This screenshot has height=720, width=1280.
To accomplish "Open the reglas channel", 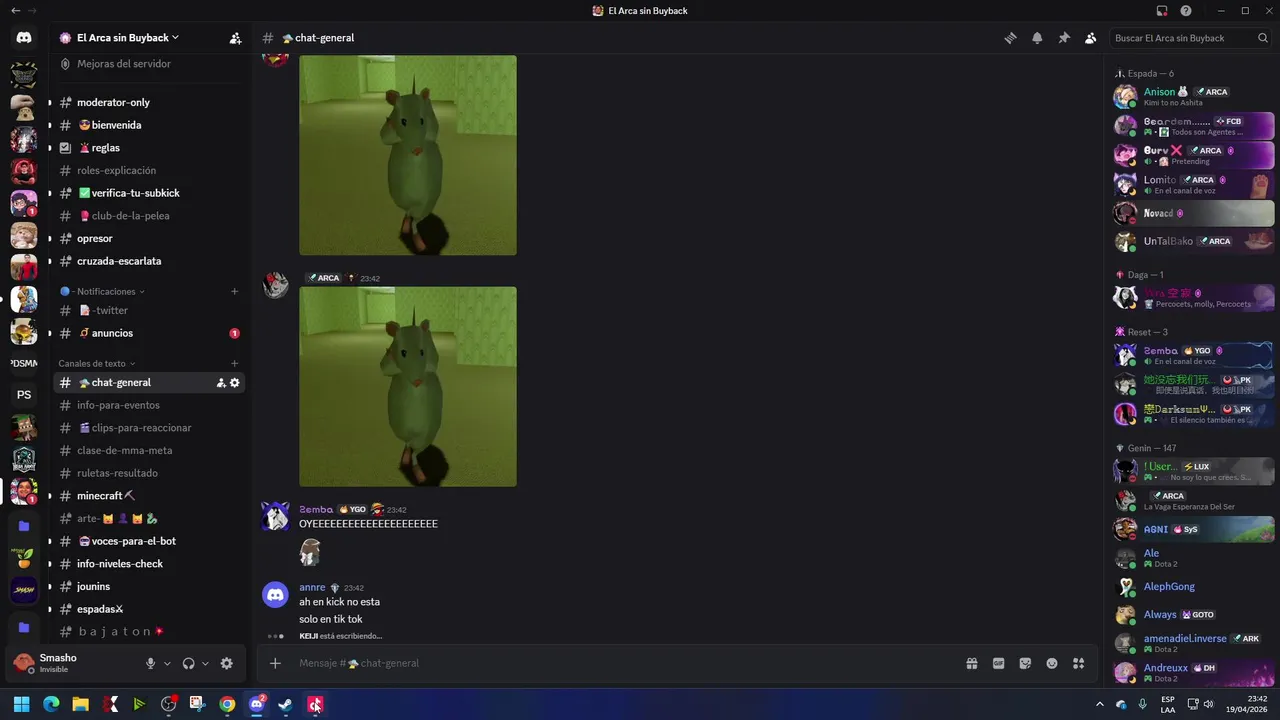I will pyautogui.click(x=148, y=148).
